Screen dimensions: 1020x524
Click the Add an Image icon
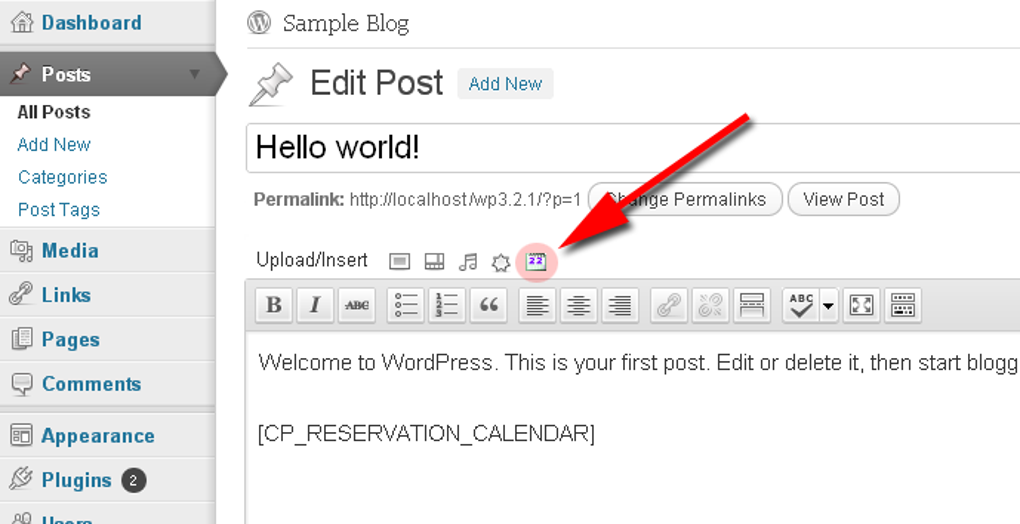(x=399, y=261)
